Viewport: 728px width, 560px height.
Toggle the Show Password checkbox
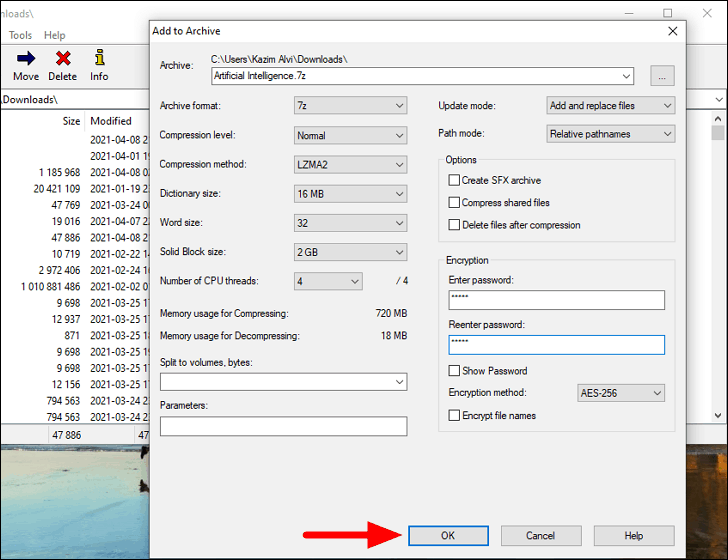[x=454, y=371]
